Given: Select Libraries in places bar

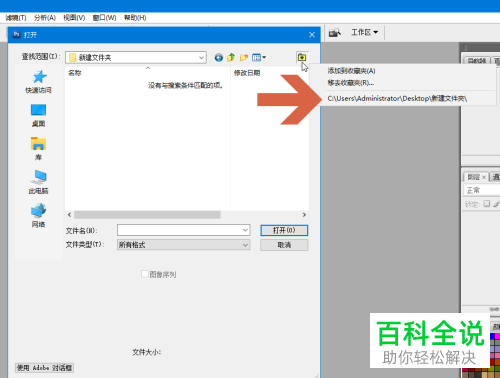Looking at the screenshot, I should point(38,149).
